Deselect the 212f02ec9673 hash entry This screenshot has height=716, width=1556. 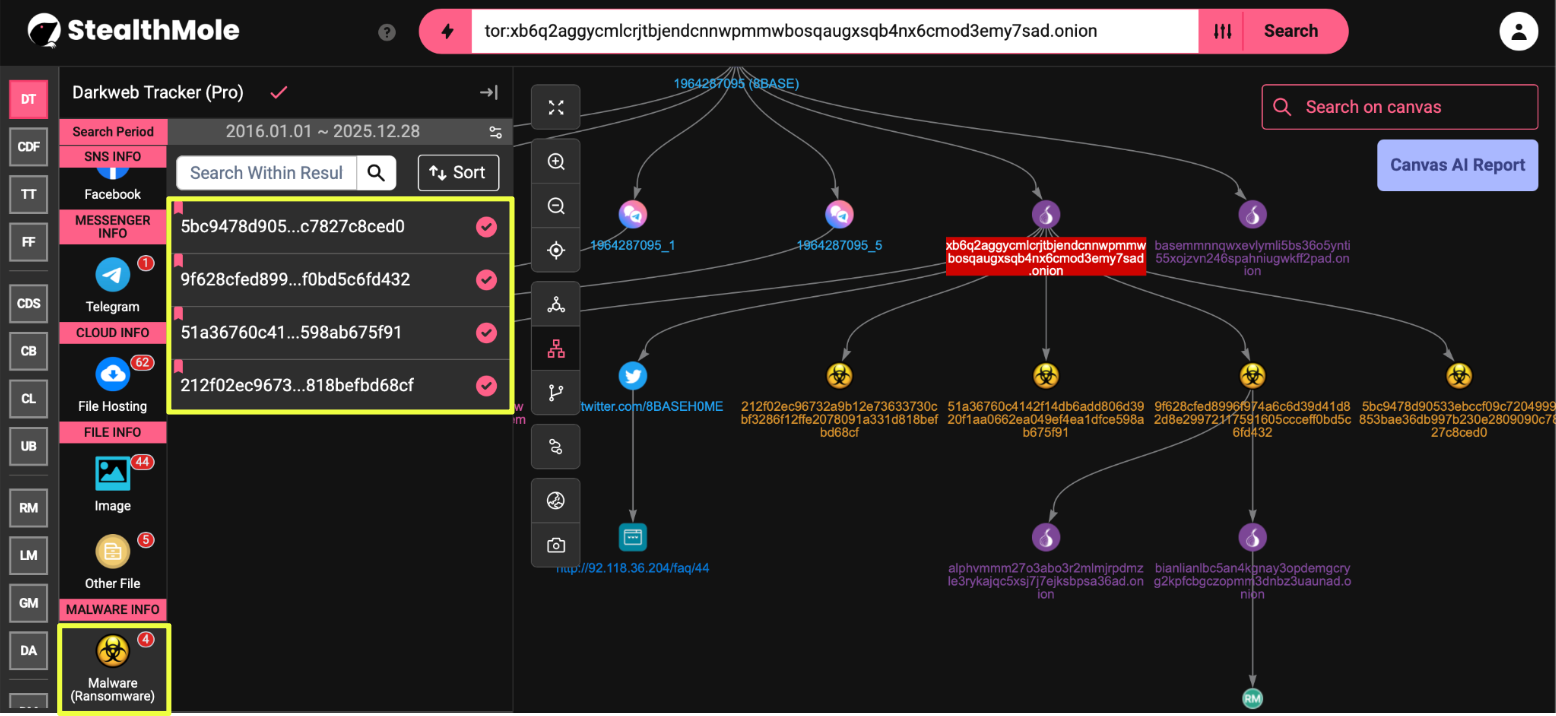(486, 385)
